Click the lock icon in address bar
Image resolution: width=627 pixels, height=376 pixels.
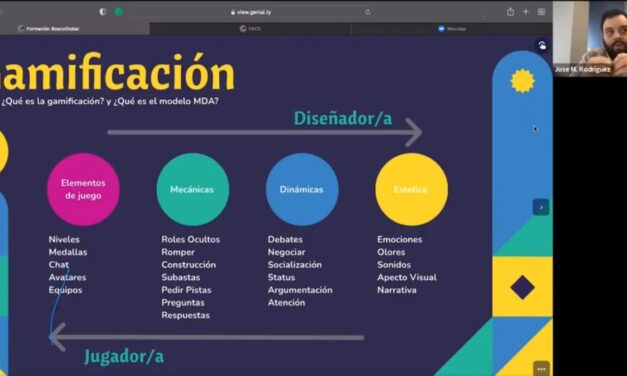tap(233, 12)
